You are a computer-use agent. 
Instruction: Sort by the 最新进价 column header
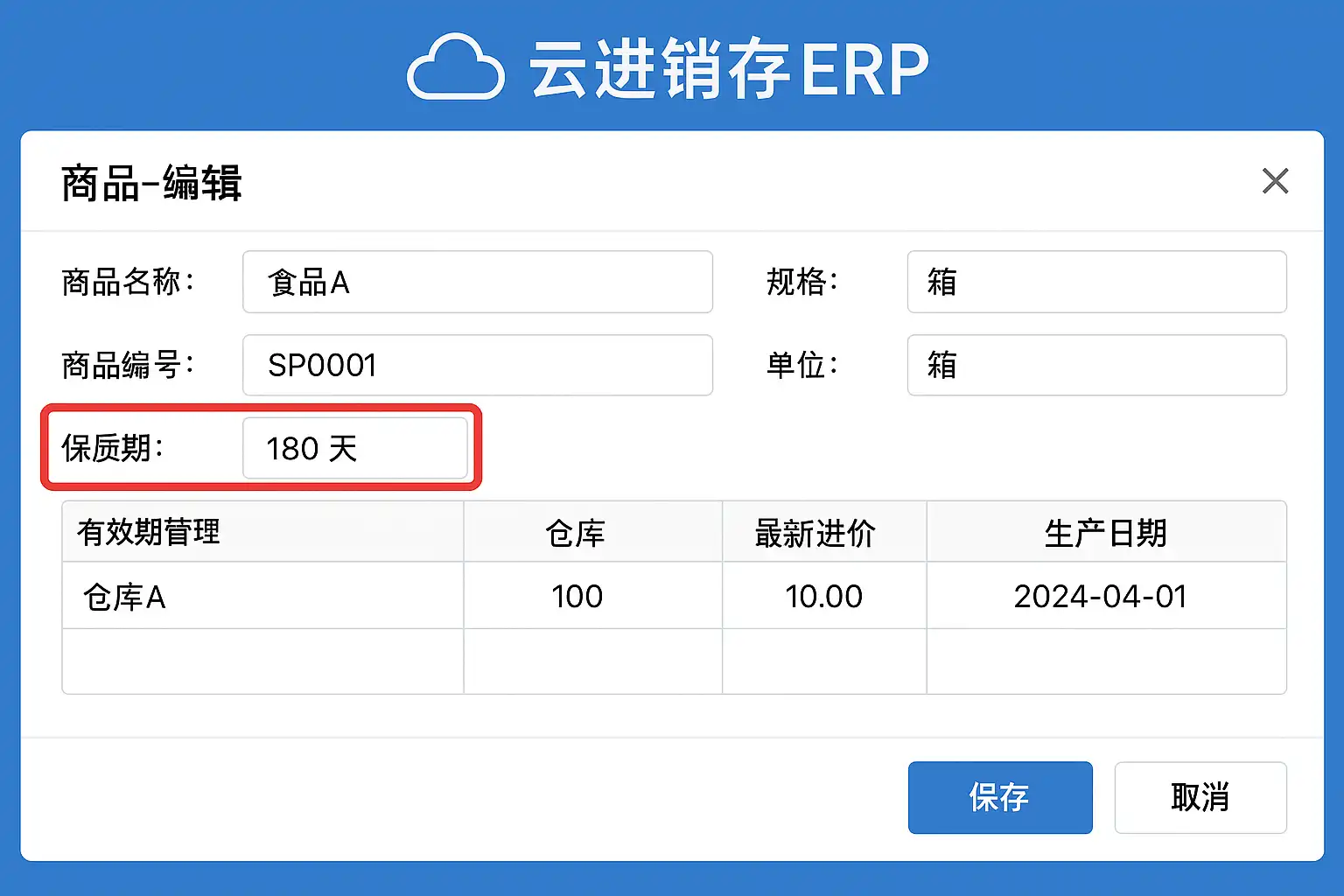[823, 532]
